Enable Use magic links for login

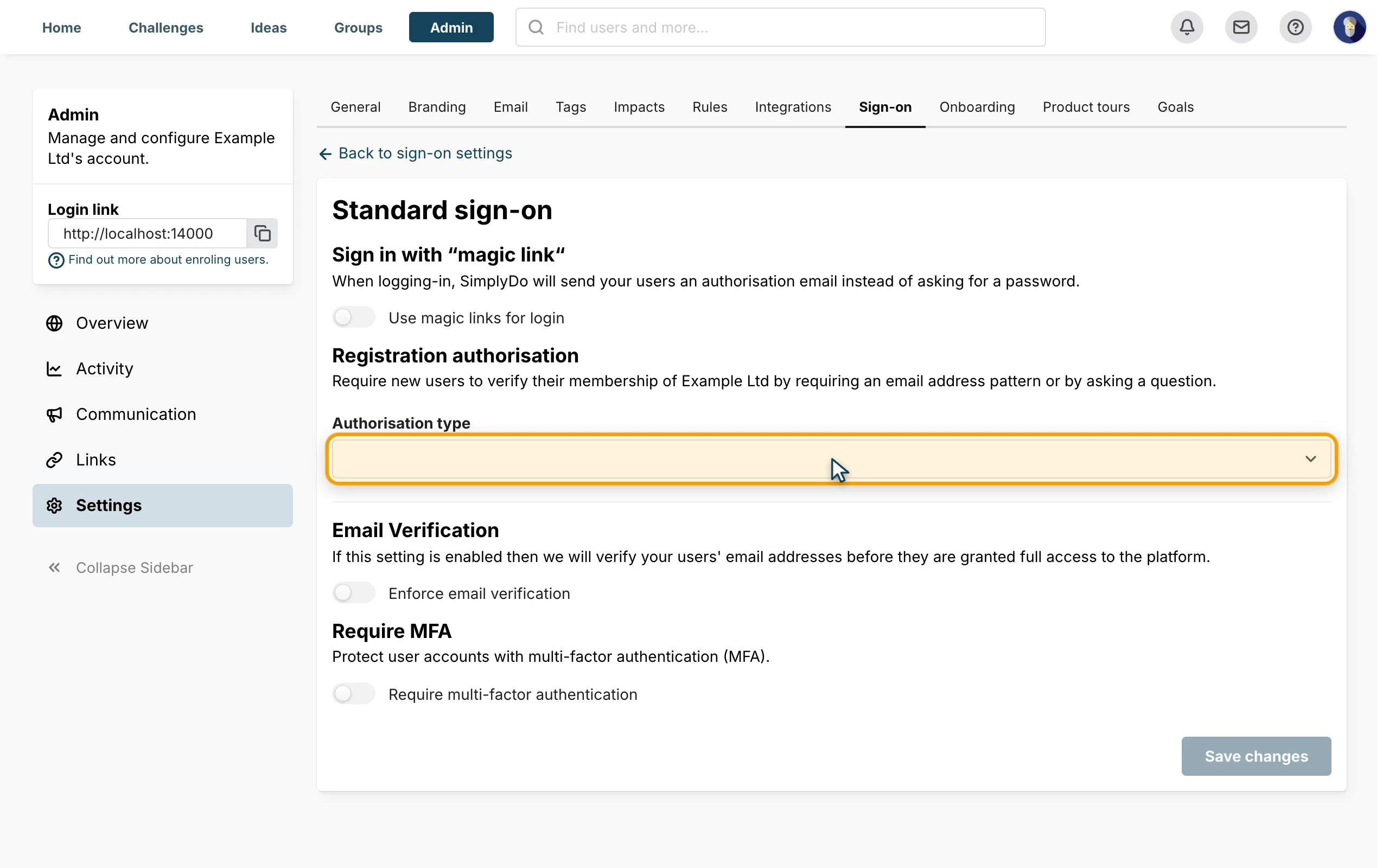354,317
